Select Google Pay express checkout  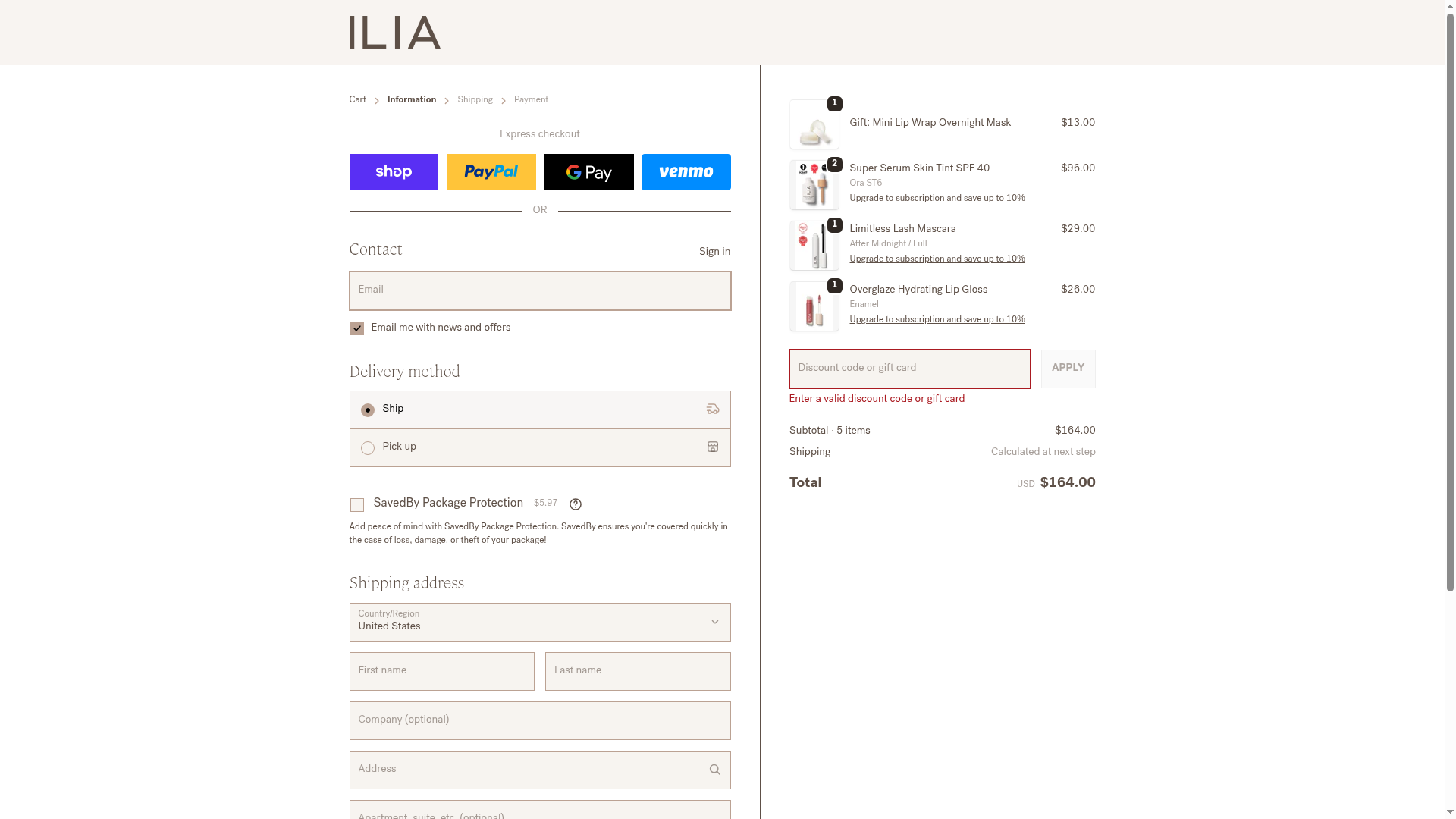pos(588,172)
